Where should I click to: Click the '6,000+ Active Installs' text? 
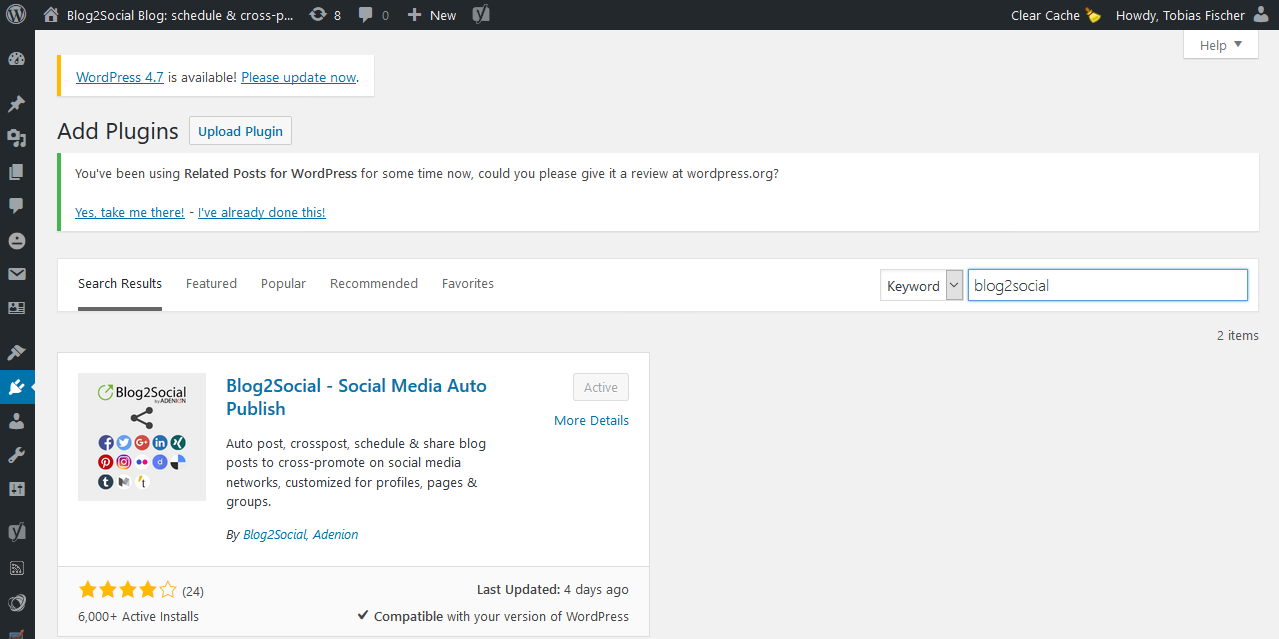(138, 616)
